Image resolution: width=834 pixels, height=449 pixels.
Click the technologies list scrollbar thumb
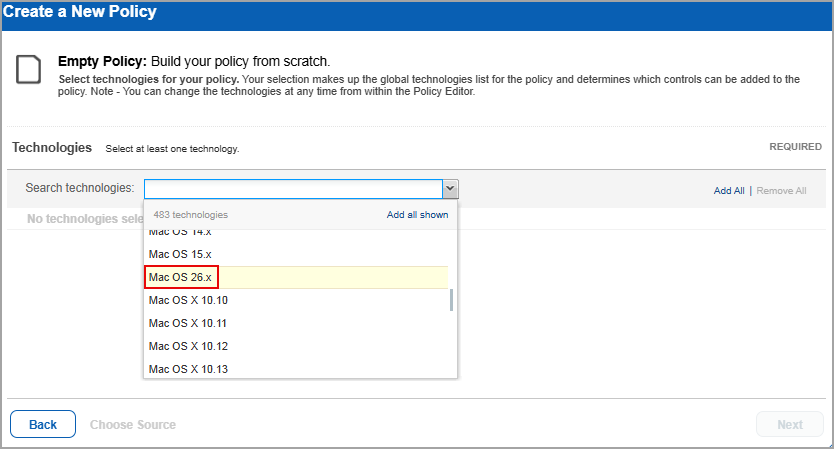(451, 299)
